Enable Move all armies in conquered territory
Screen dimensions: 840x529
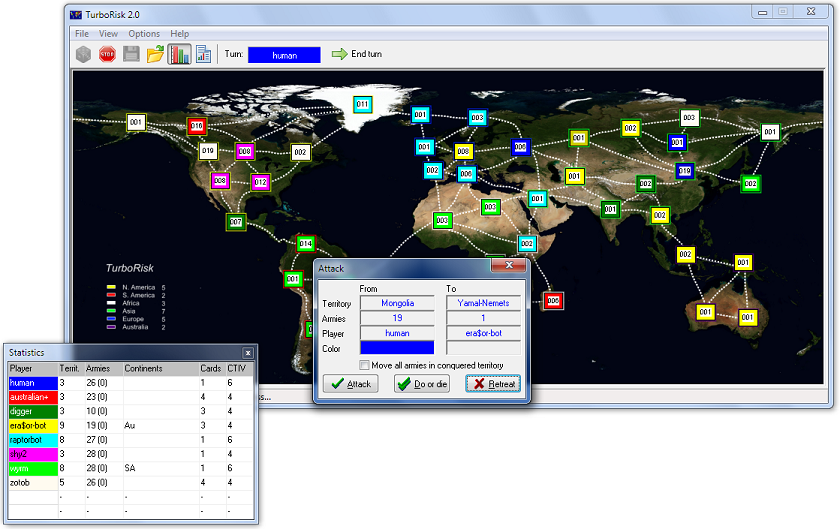point(364,365)
